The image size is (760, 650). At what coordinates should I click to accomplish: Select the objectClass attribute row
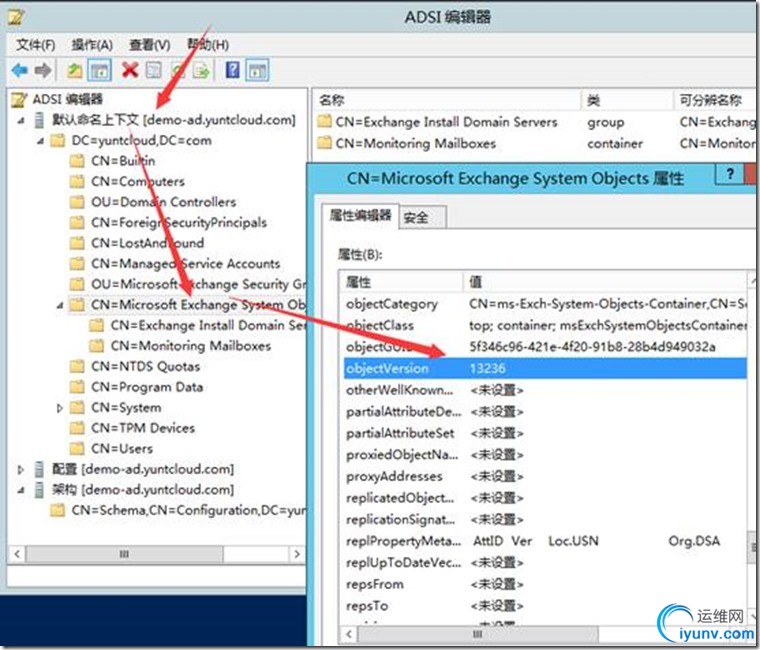[x=545, y=325]
